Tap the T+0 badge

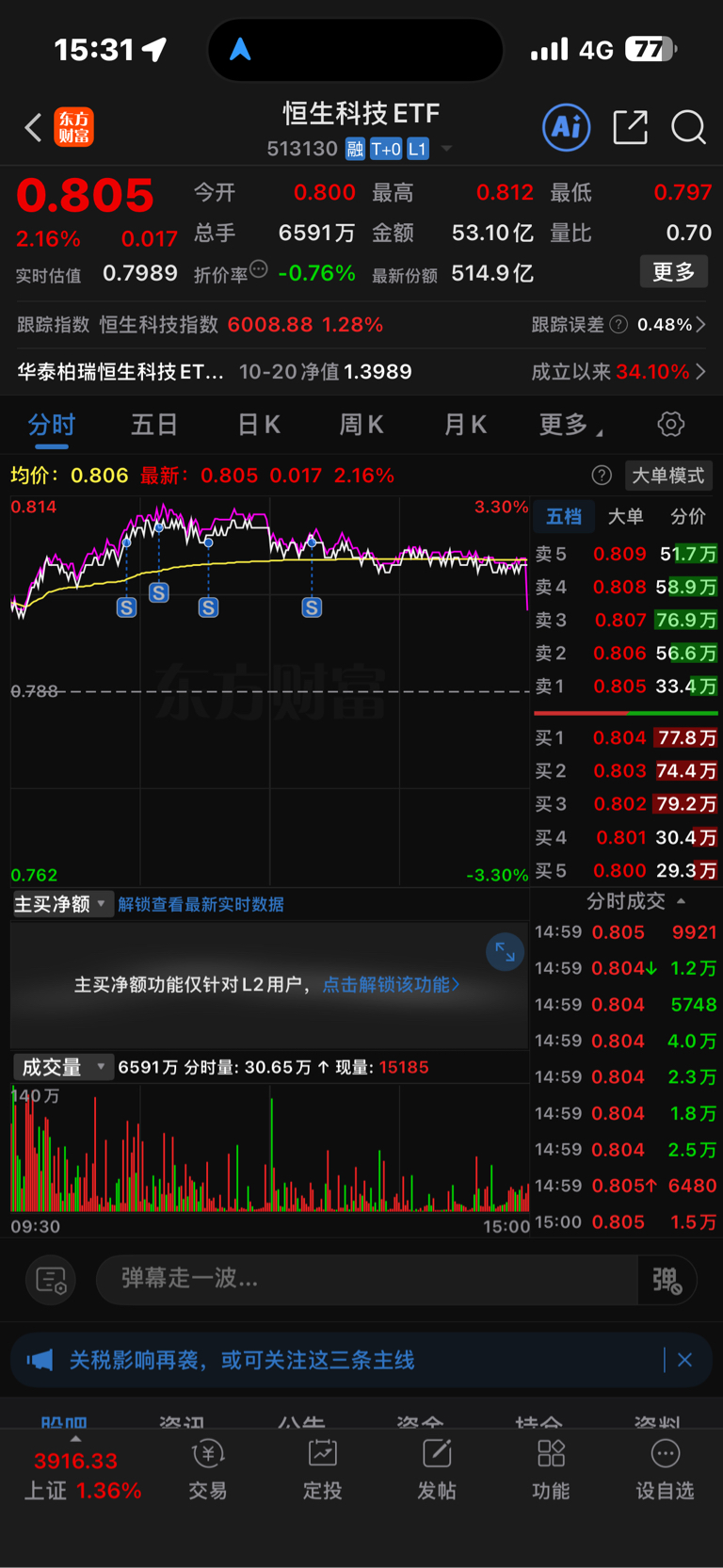(386, 149)
